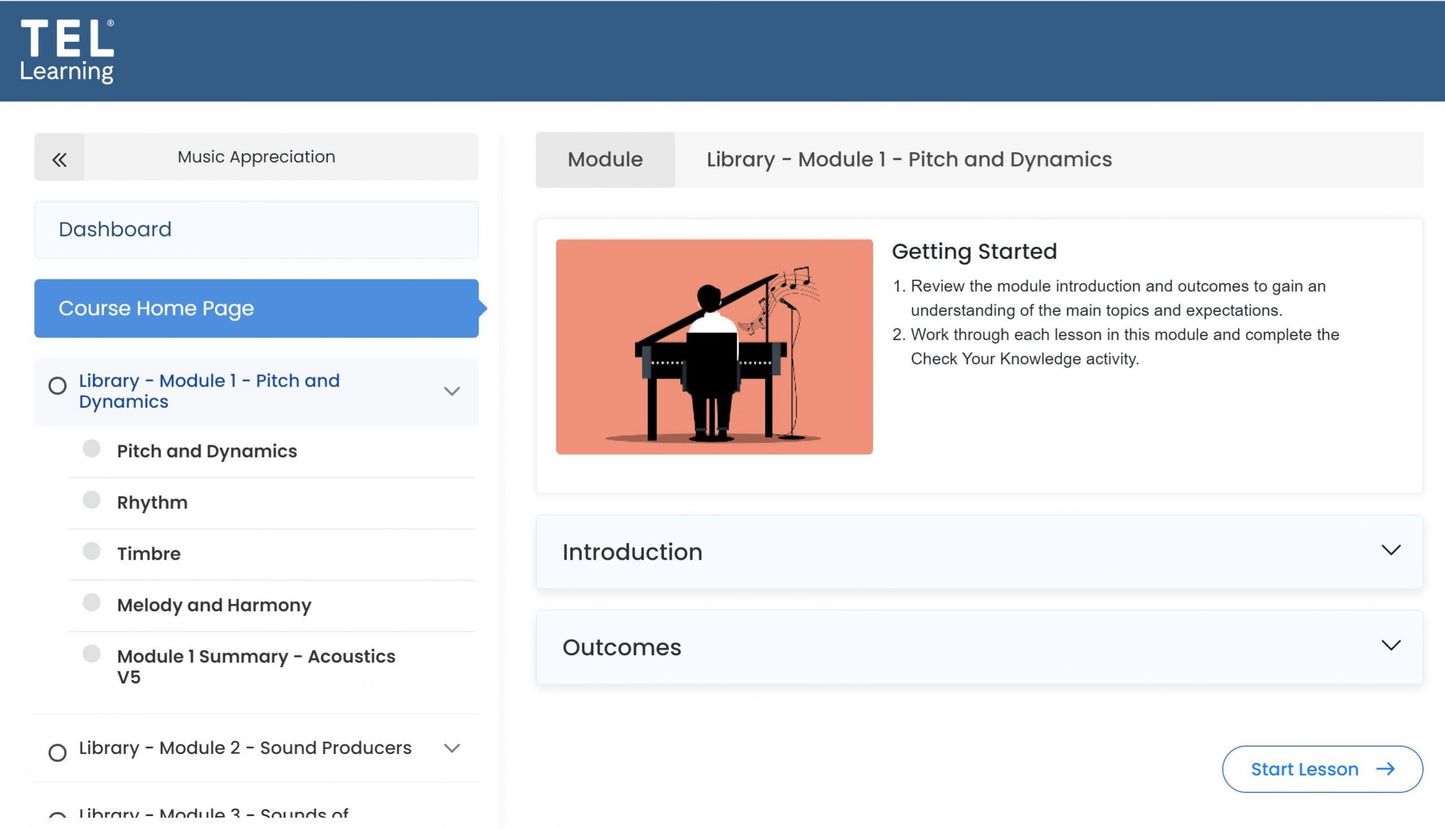Click the pianist illustration thumbnail
The height and width of the screenshot is (829, 1445).
point(714,347)
